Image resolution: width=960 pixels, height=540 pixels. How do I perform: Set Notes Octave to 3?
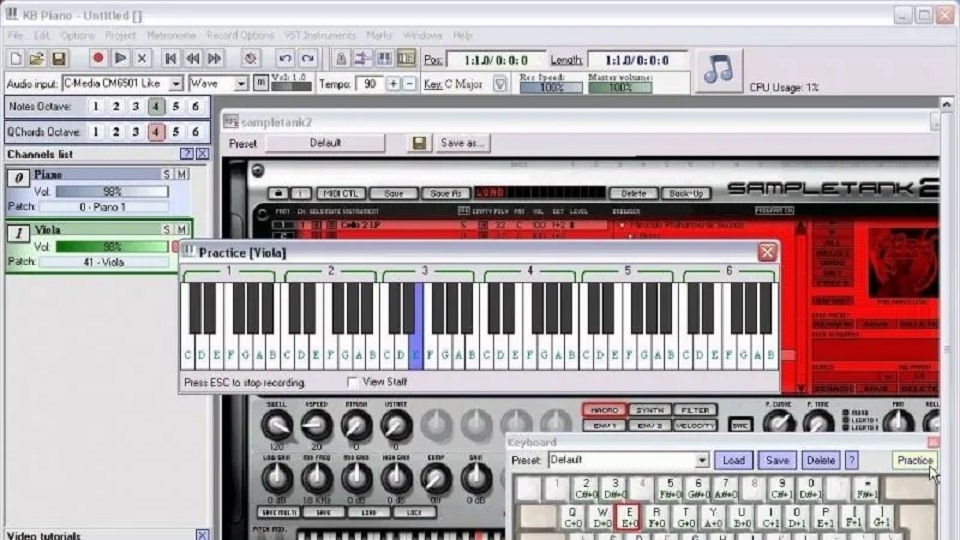136,107
